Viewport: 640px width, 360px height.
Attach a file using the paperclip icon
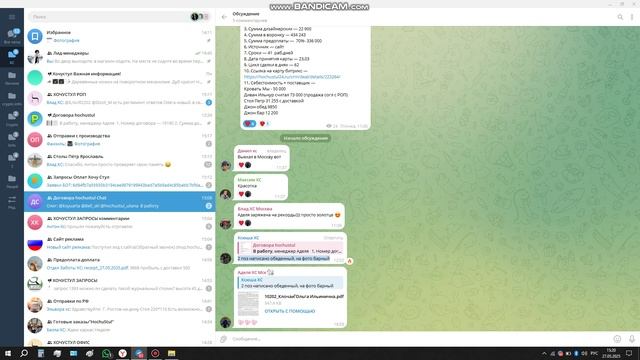tap(223, 339)
